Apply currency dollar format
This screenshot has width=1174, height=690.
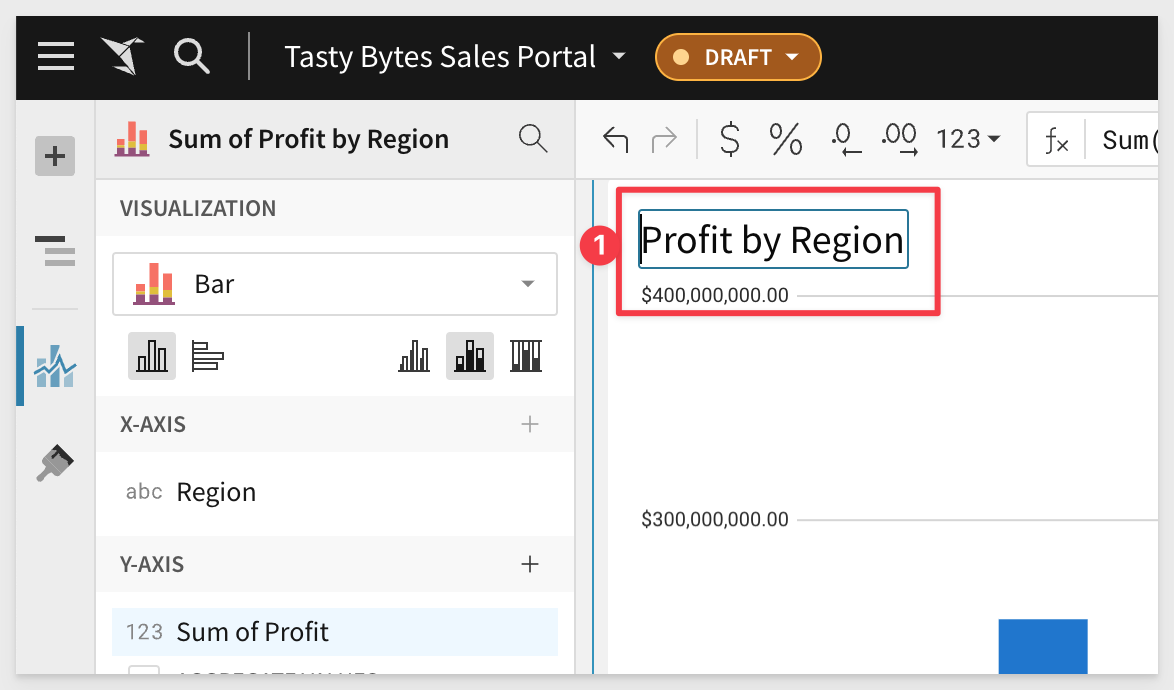731,140
